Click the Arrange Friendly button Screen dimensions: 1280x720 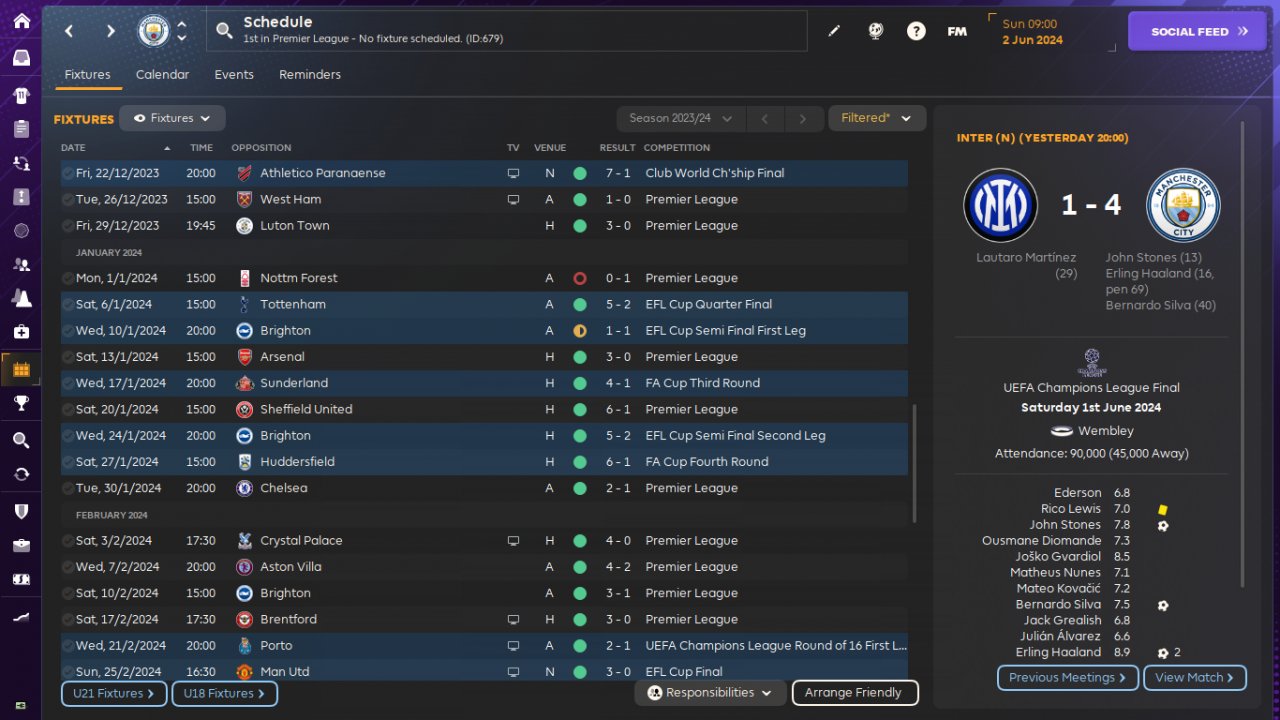[x=854, y=692]
